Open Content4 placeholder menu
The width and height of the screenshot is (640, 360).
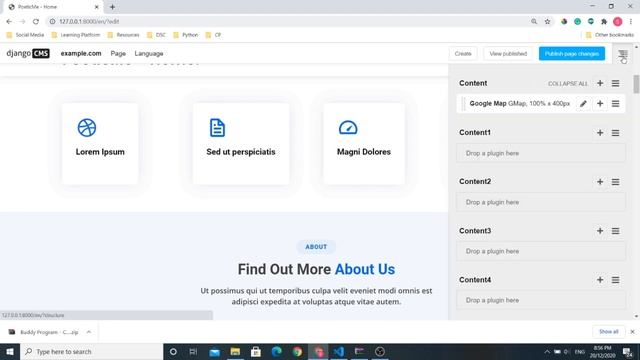(616, 280)
